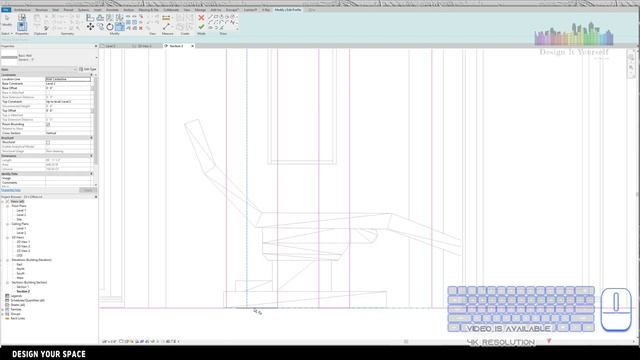Click the Apply button in Properties
Screen dimensions: 640x360
[x=87, y=190]
